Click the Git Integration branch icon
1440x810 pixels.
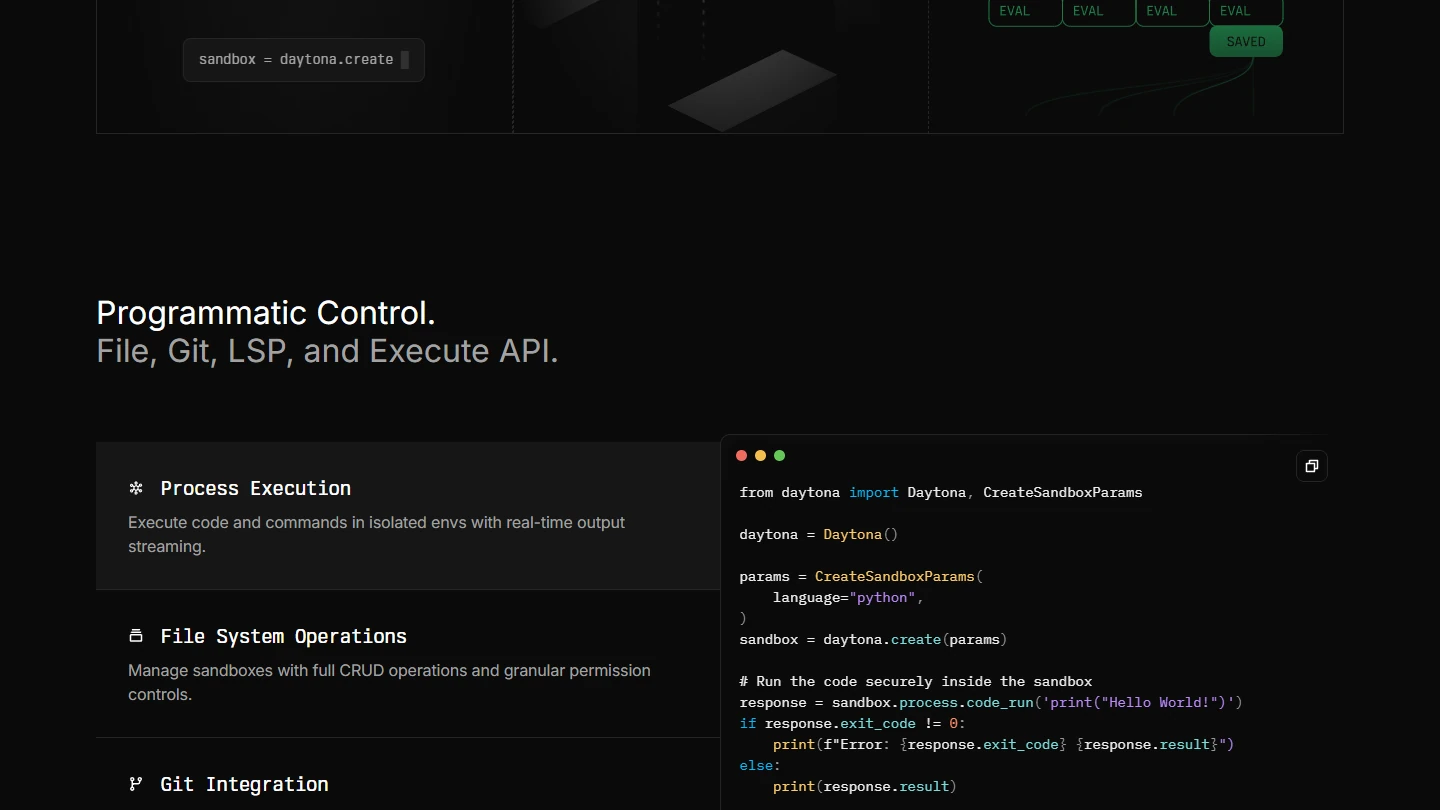[x=136, y=784]
